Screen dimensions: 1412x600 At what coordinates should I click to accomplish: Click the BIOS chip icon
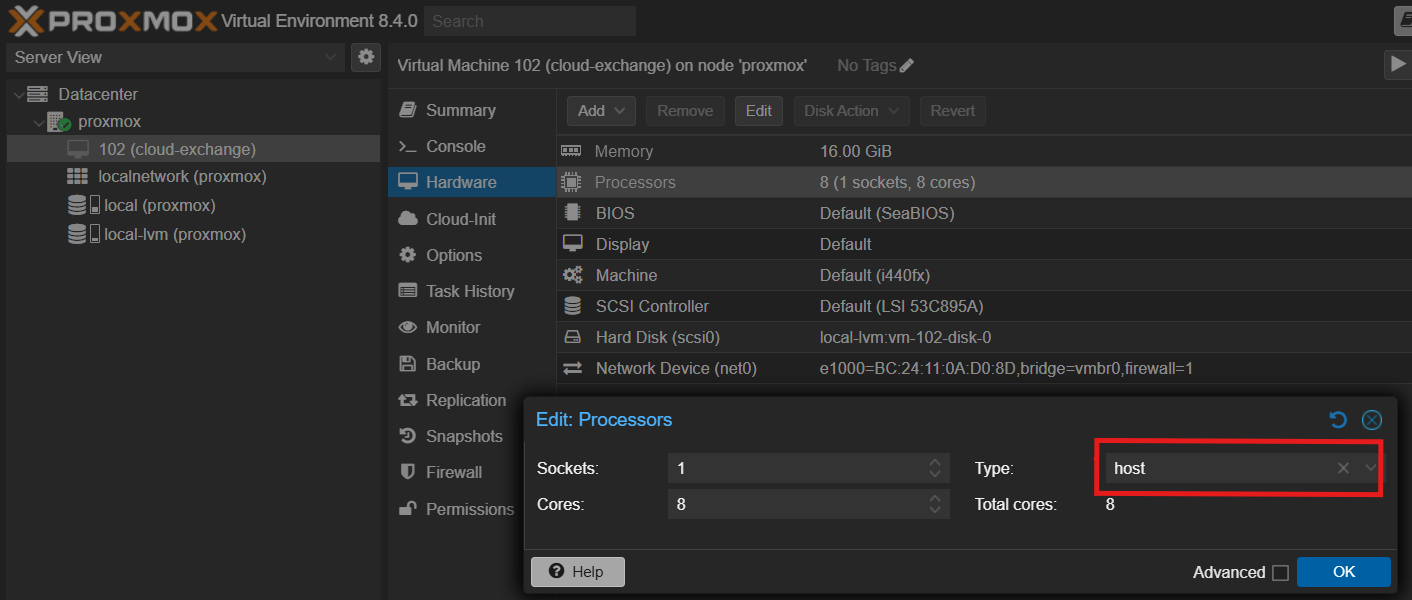pyautogui.click(x=572, y=213)
